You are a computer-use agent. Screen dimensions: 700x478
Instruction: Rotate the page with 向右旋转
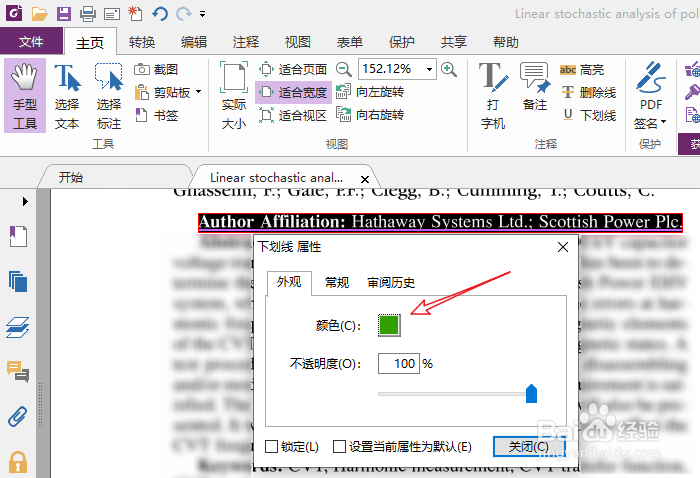370,115
